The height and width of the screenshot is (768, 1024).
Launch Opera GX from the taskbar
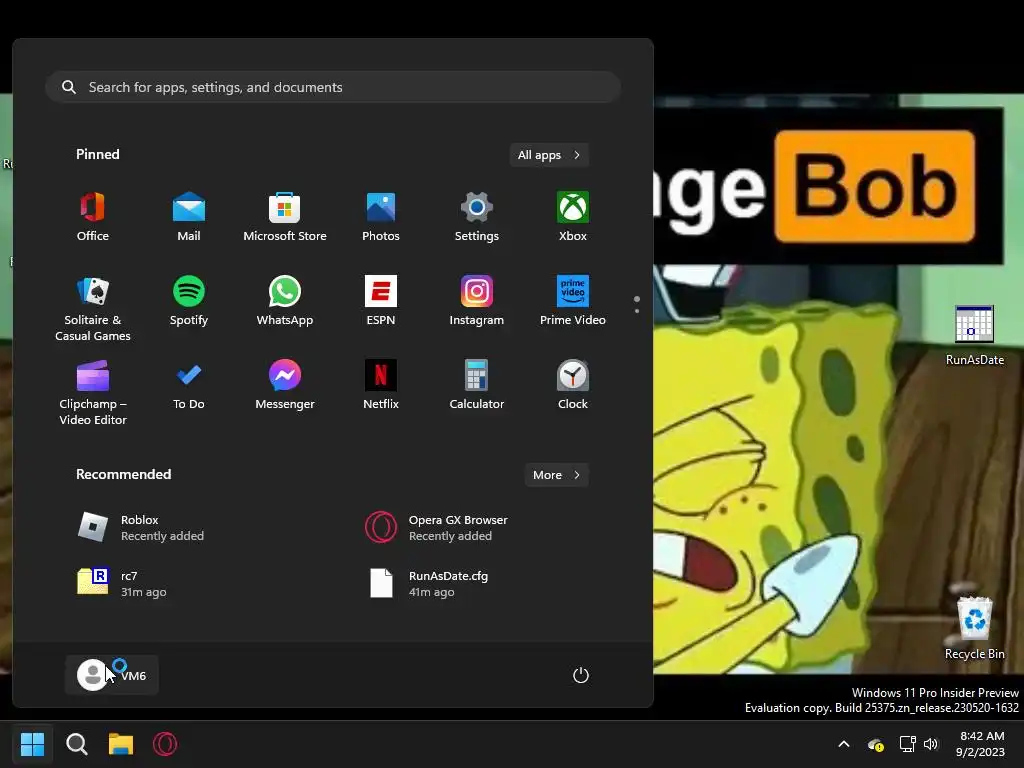[165, 744]
